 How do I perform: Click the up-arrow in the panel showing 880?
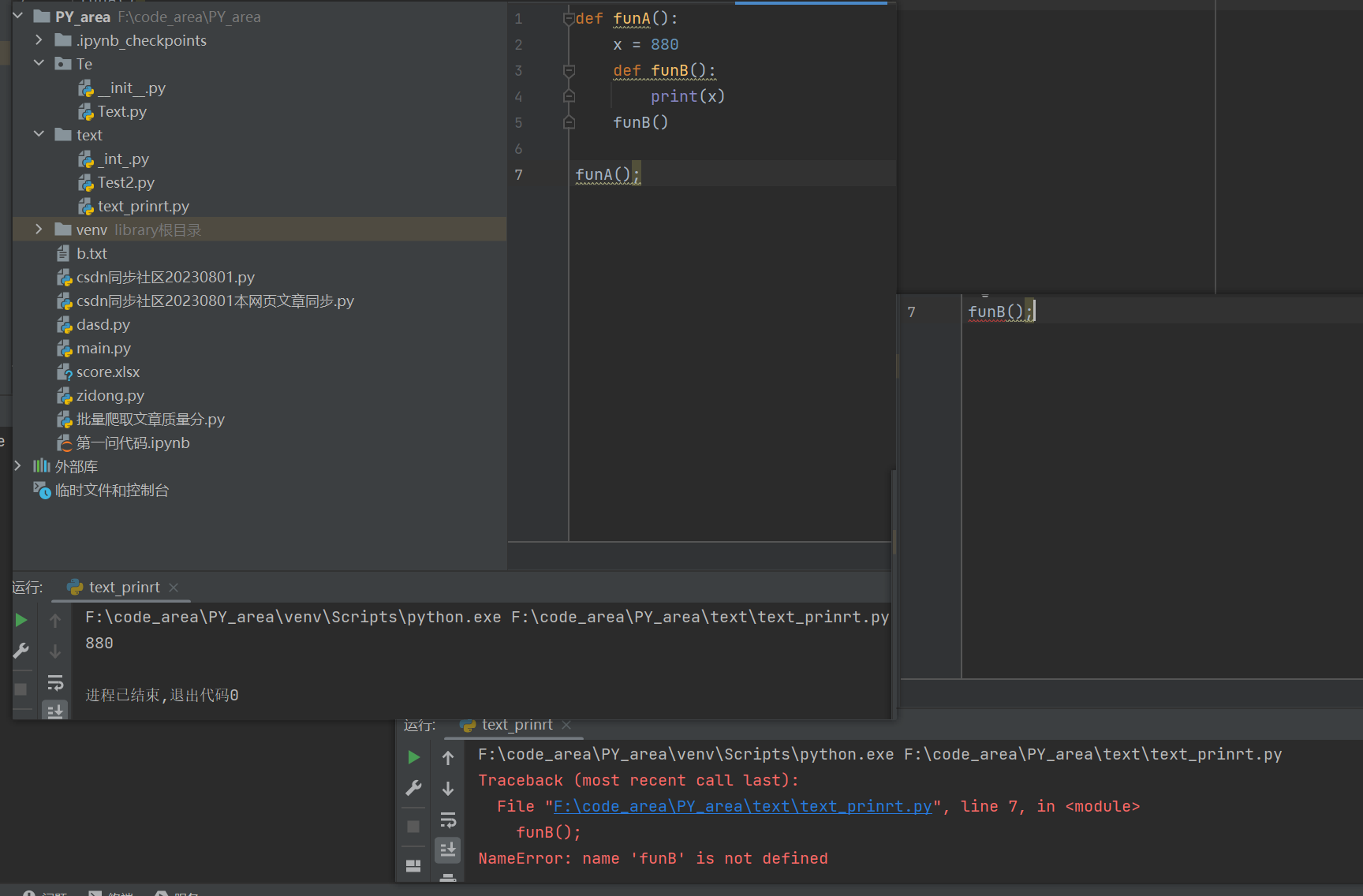55,621
